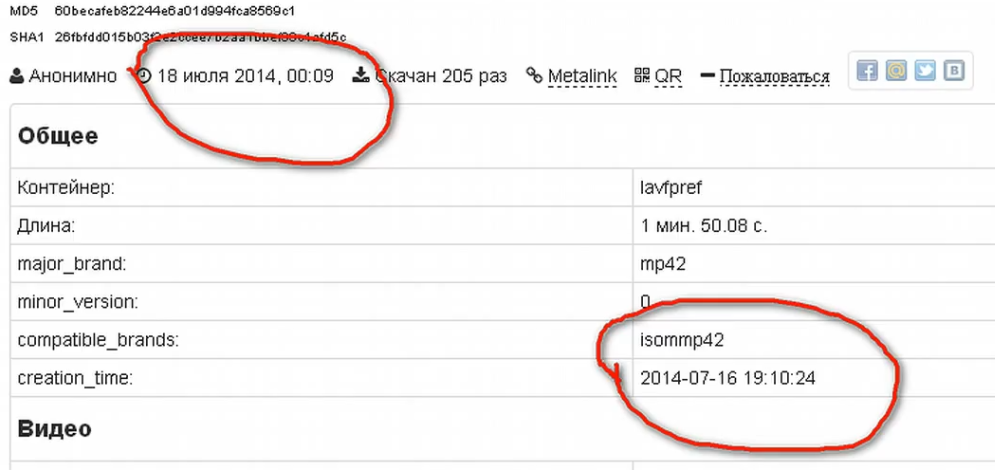The height and width of the screenshot is (470, 995).
Task: Click the Facebook share icon
Action: coord(867,72)
